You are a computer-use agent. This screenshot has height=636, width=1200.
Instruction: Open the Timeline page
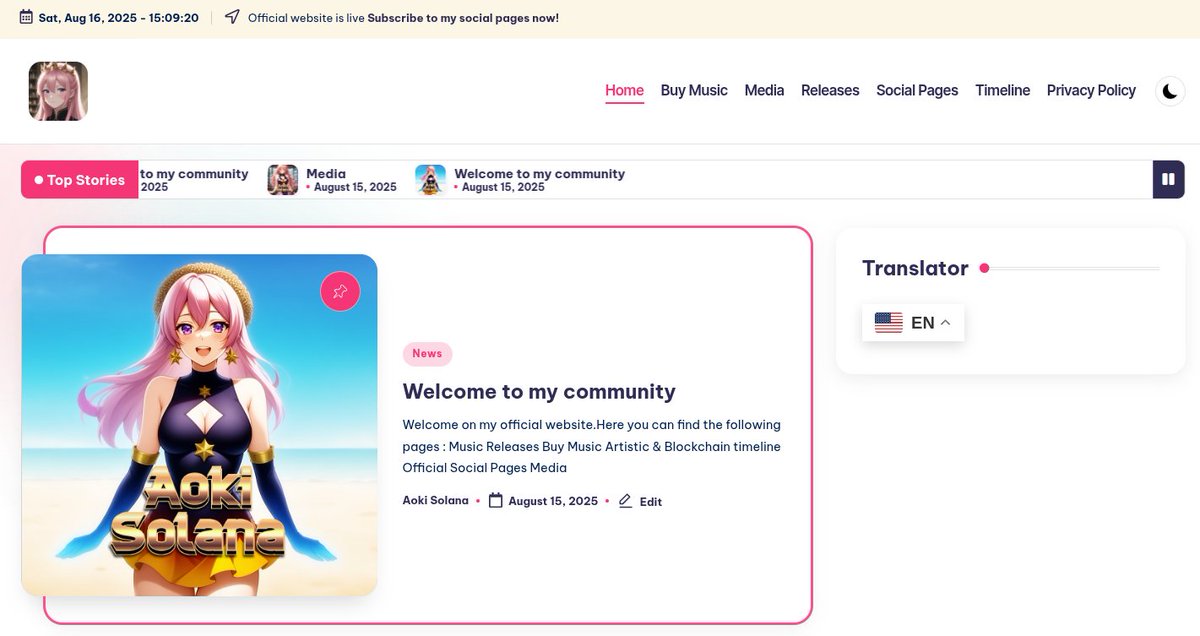pos(1002,91)
